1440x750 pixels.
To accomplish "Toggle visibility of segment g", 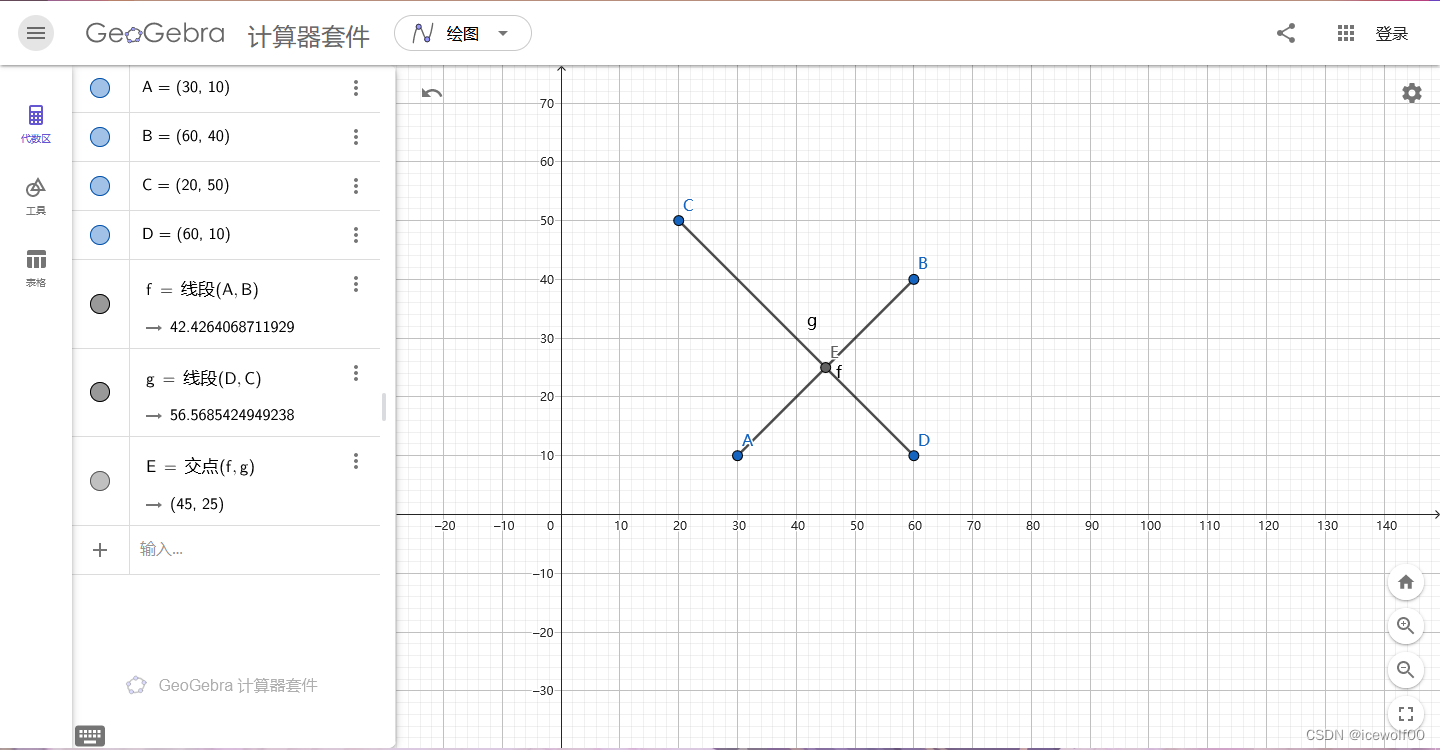I will point(100,392).
